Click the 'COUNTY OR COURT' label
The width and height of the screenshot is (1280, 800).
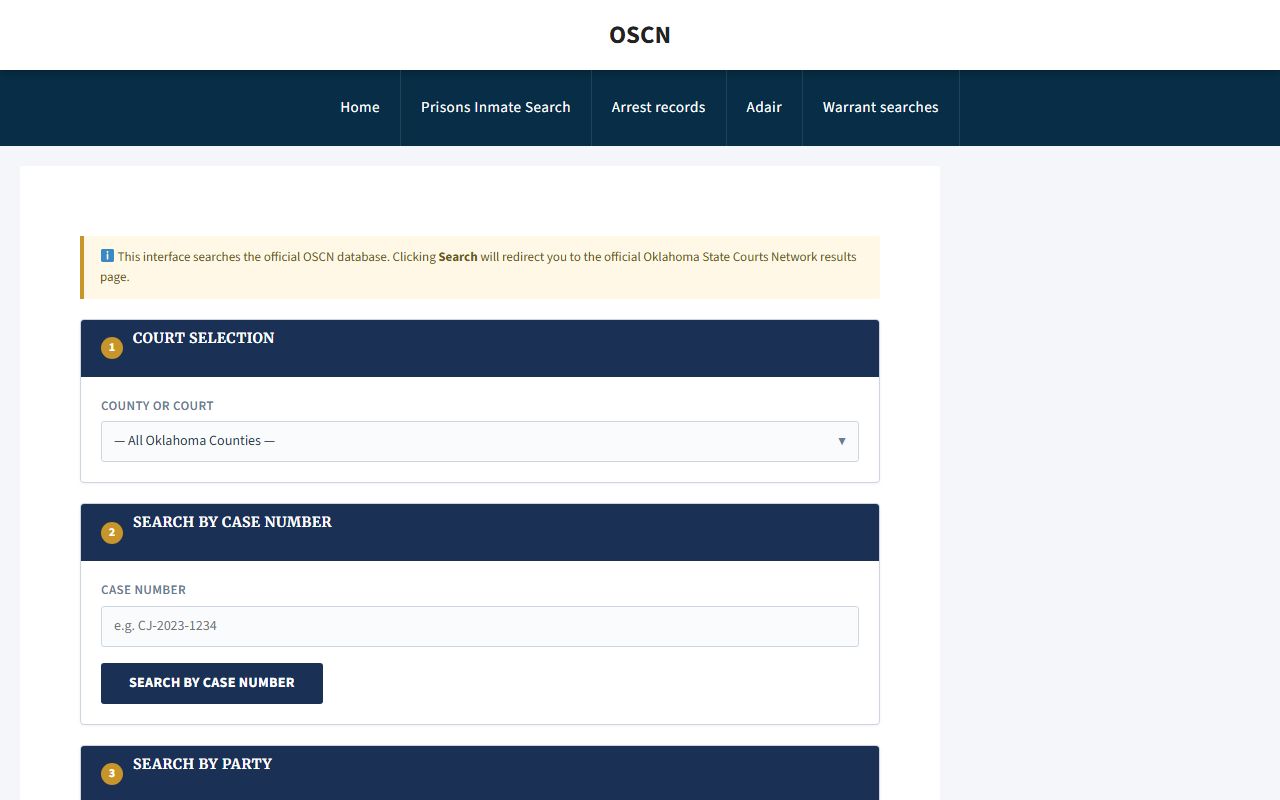coord(157,406)
